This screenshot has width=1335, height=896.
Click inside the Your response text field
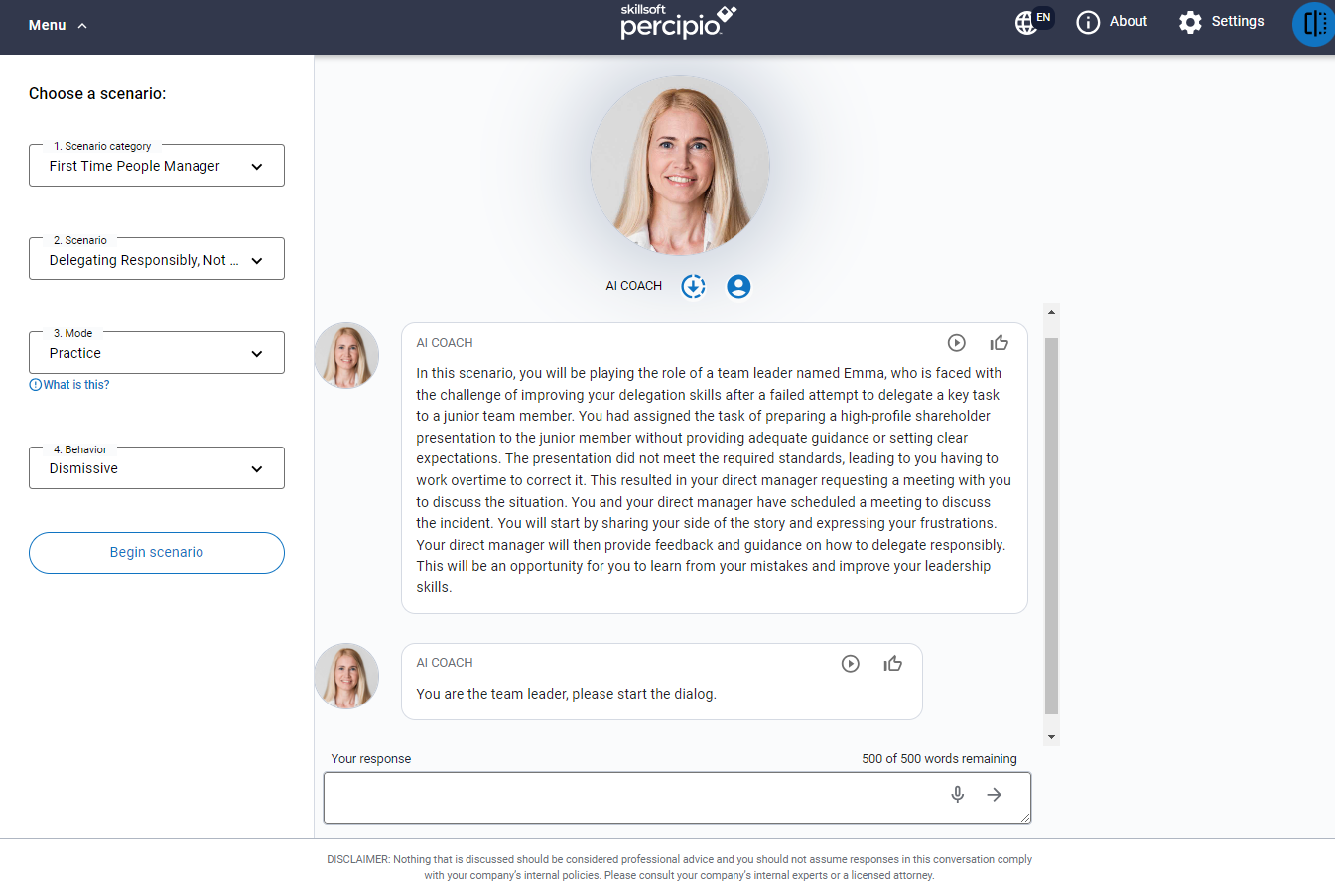tap(630, 797)
